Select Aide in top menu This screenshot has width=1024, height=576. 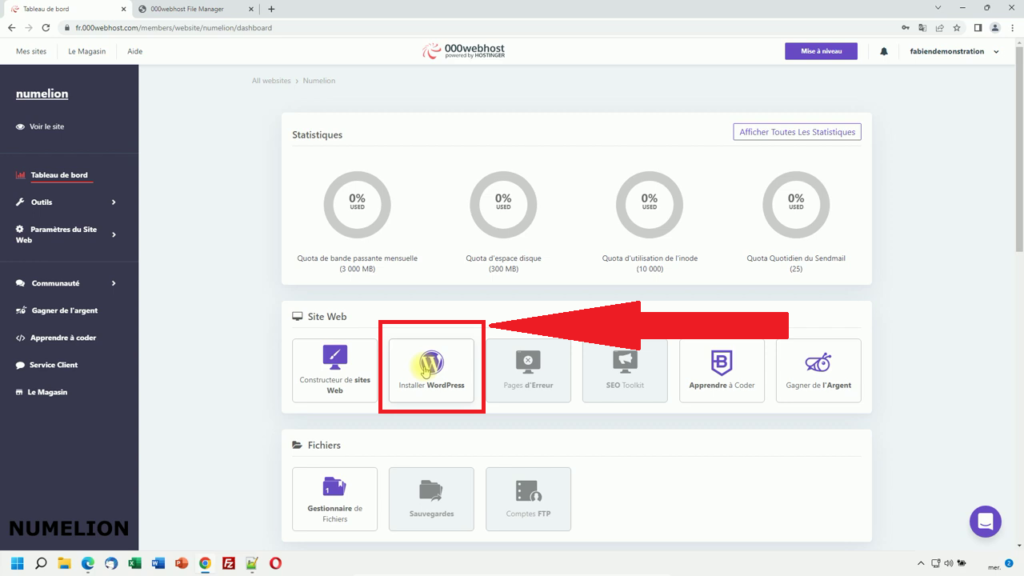[x=135, y=51]
